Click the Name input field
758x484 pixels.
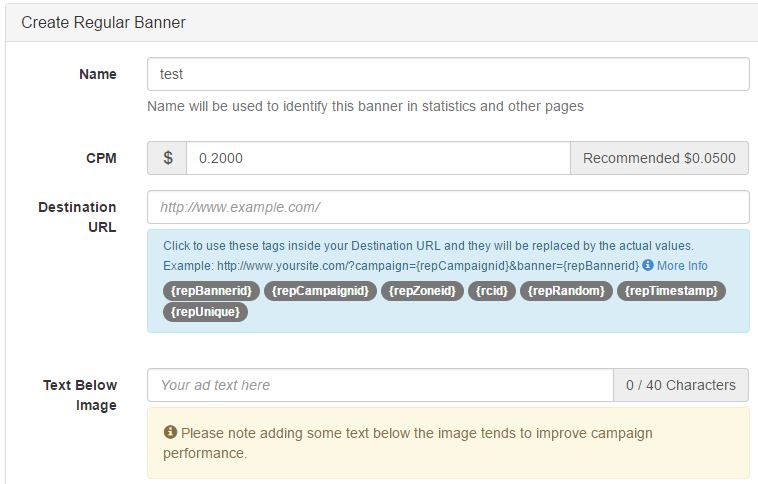[x=447, y=74]
